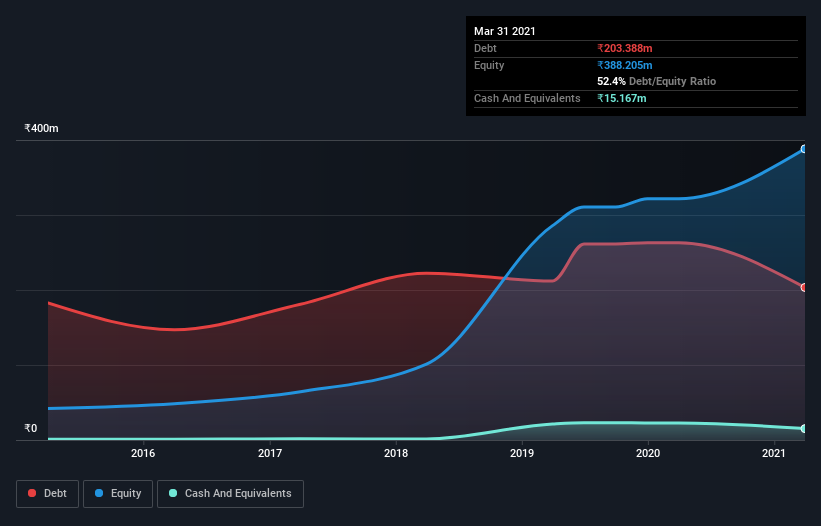
Task: Click the 2019 x-axis label
Action: (x=522, y=453)
